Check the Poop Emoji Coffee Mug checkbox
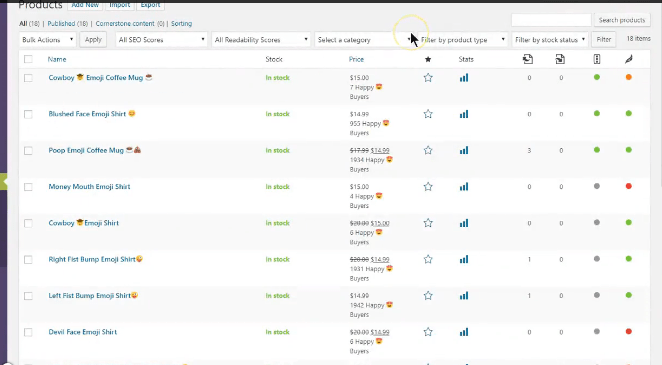662x365 pixels. [28, 151]
